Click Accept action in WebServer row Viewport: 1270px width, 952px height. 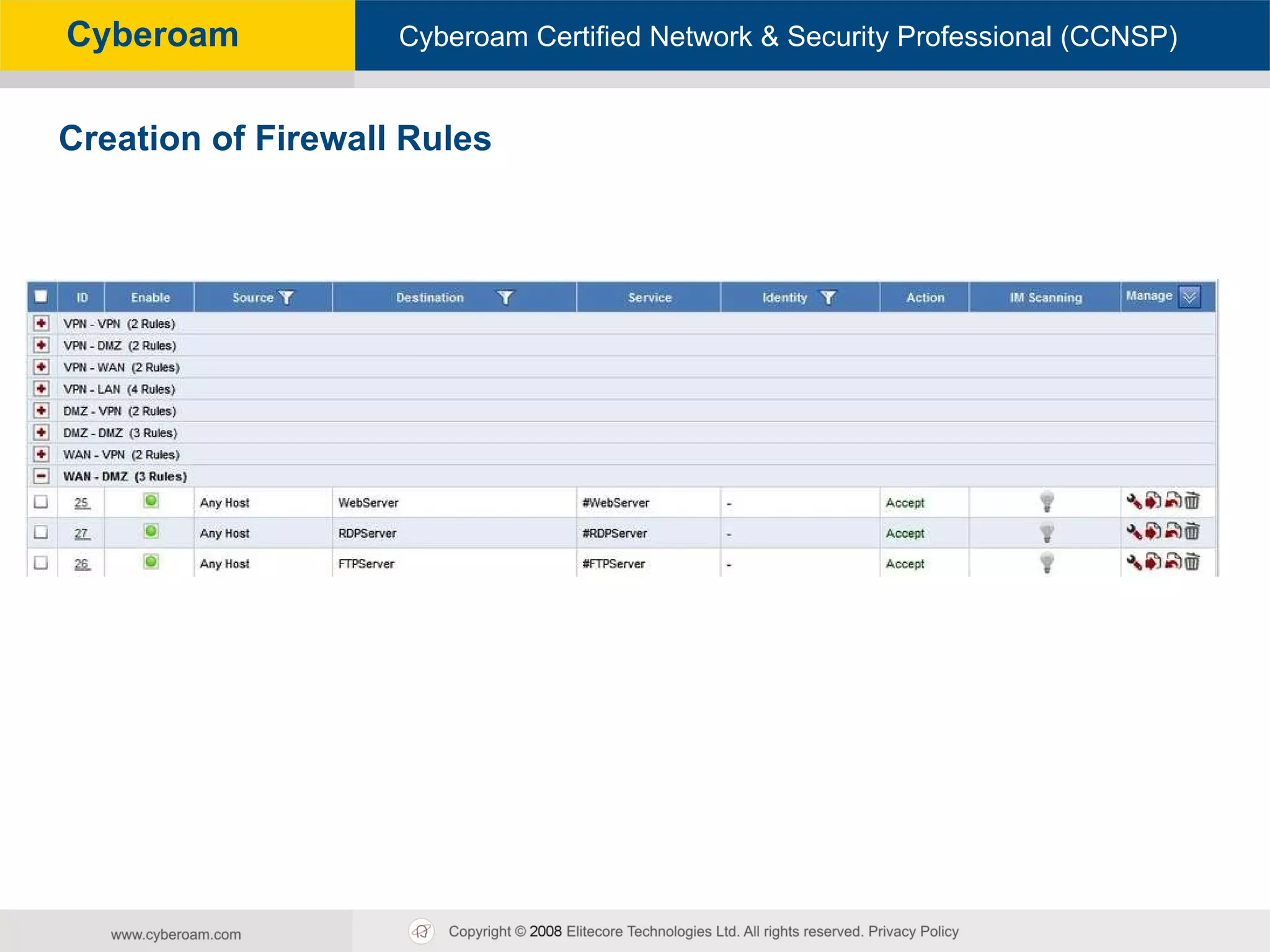coord(905,503)
